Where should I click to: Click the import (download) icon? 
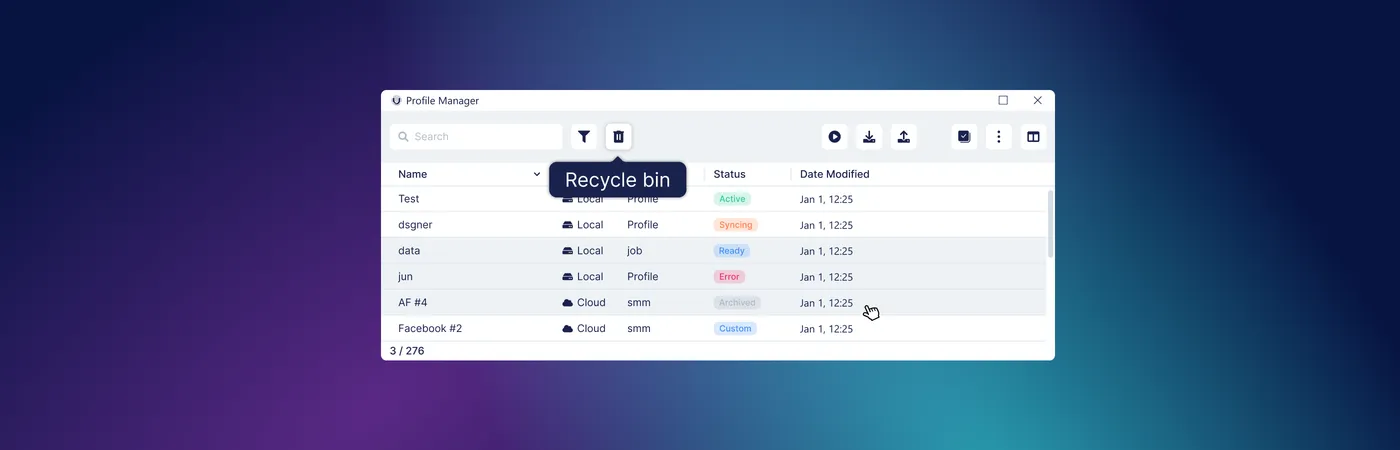tap(870, 137)
